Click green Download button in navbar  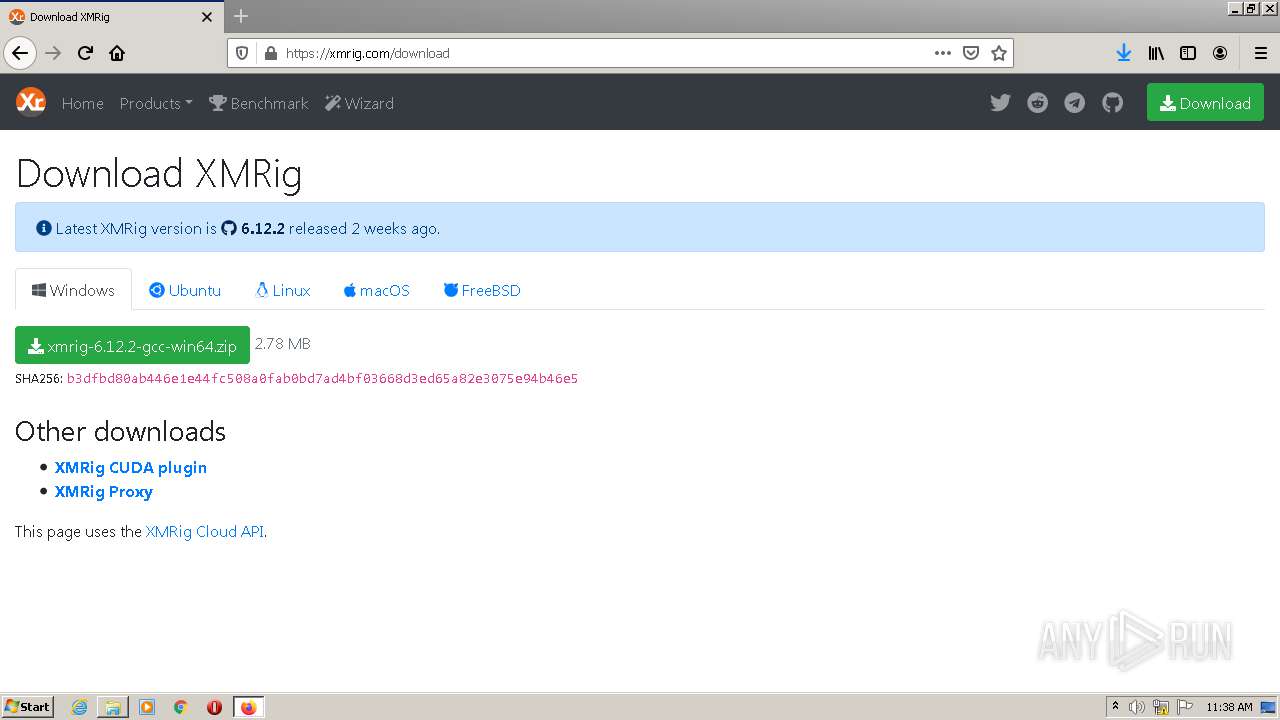pyautogui.click(x=1205, y=103)
